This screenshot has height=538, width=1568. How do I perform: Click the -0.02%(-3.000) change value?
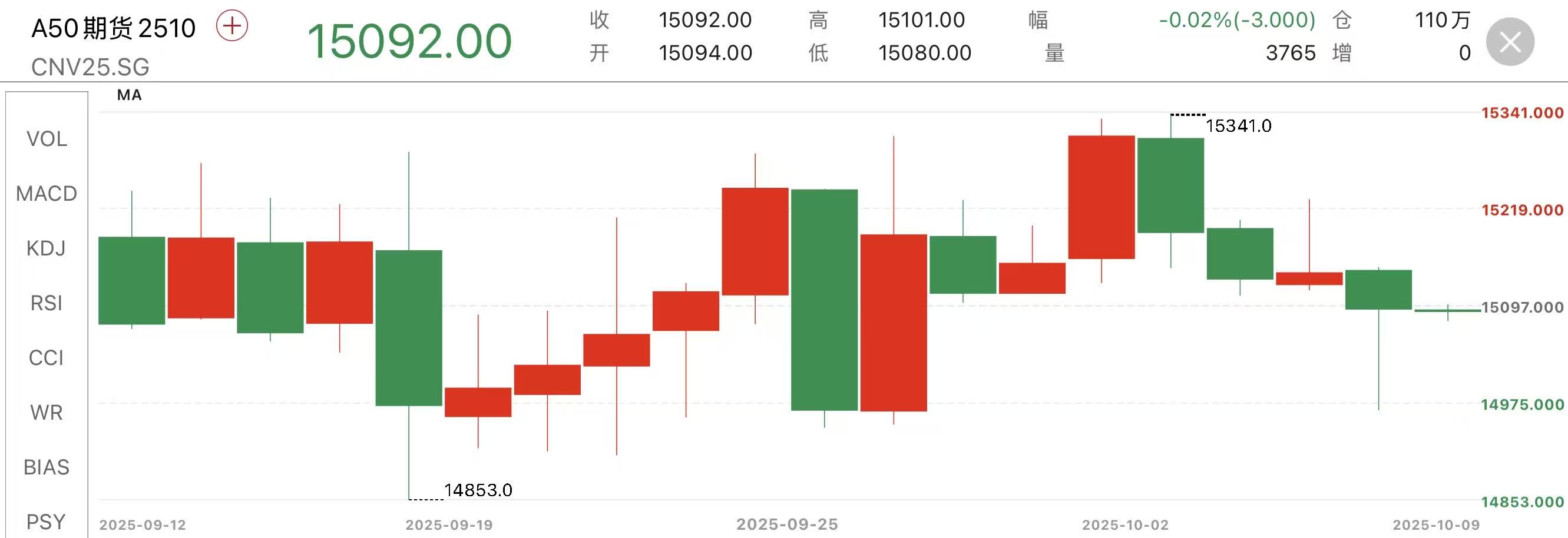pyautogui.click(x=1237, y=21)
